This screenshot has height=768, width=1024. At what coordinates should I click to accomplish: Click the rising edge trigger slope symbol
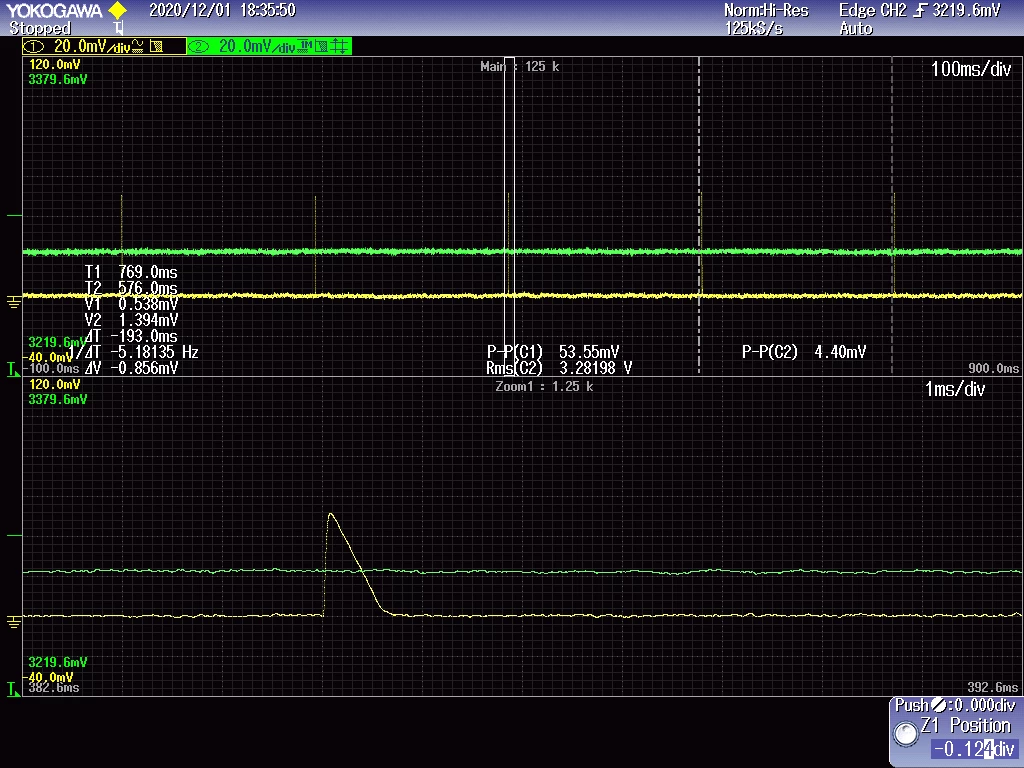pos(920,10)
